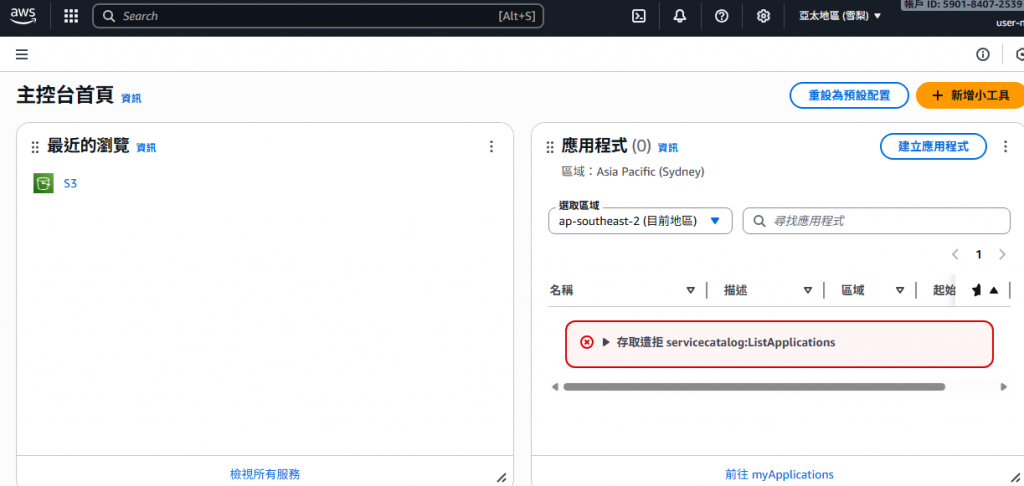Open the help question mark menu

(x=722, y=16)
